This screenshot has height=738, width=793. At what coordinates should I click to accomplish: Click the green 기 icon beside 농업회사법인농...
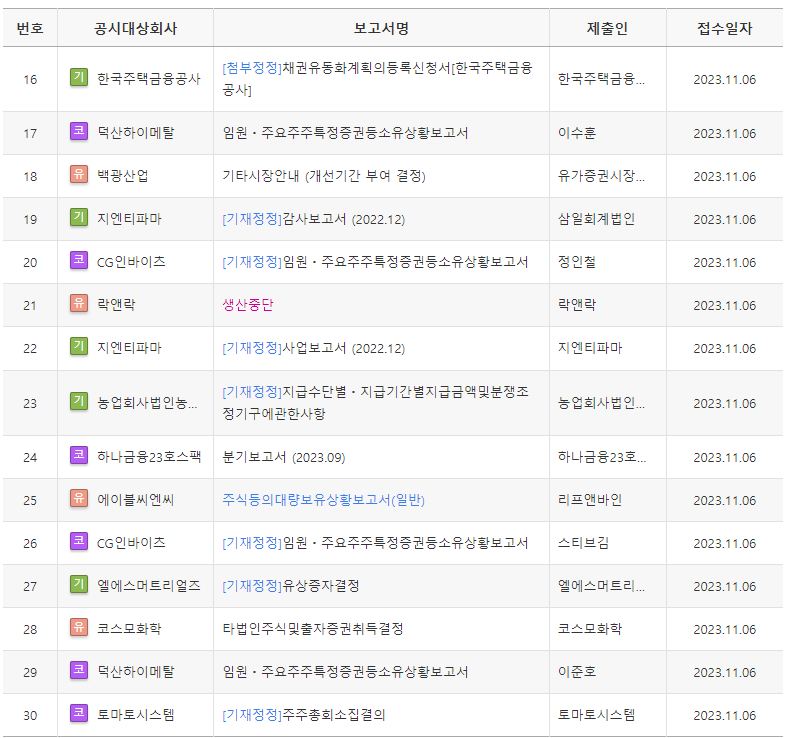point(79,402)
